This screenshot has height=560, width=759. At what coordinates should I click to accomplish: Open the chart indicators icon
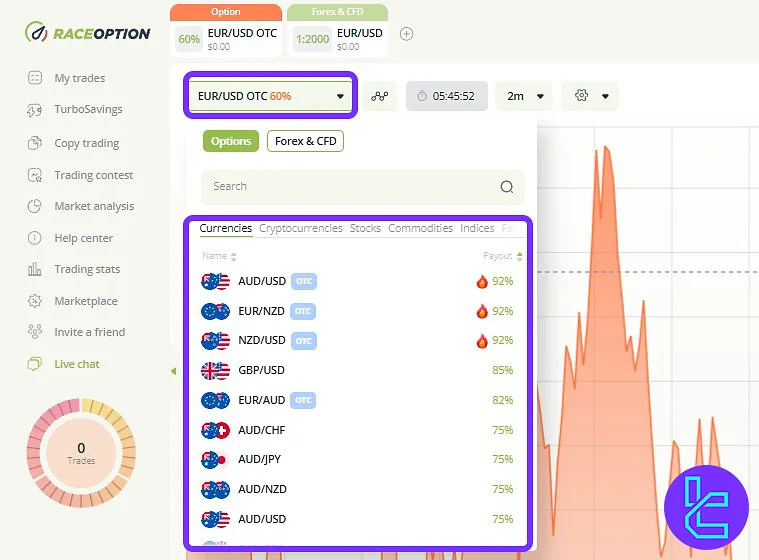point(380,96)
